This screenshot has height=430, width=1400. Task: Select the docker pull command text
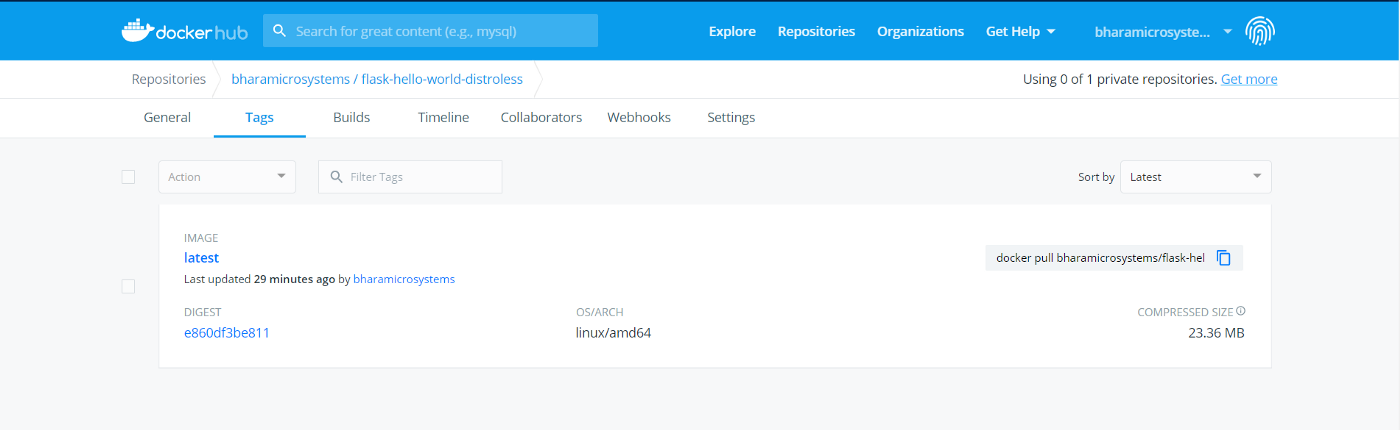tap(1100, 258)
